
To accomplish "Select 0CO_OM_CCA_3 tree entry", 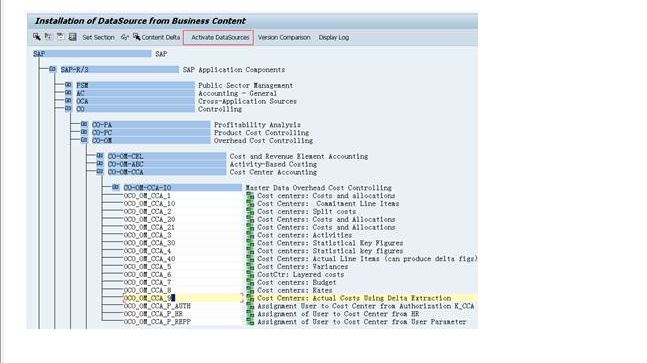I will (147, 235).
